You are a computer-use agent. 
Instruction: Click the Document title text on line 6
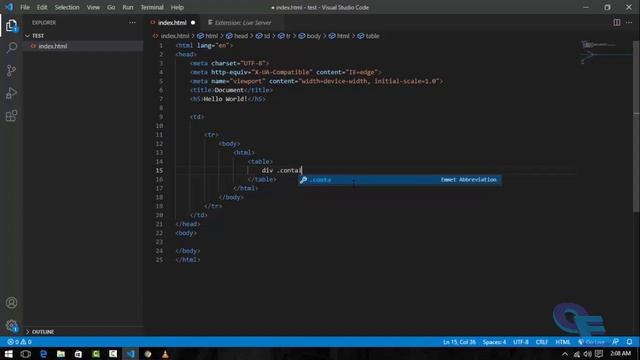(229, 90)
